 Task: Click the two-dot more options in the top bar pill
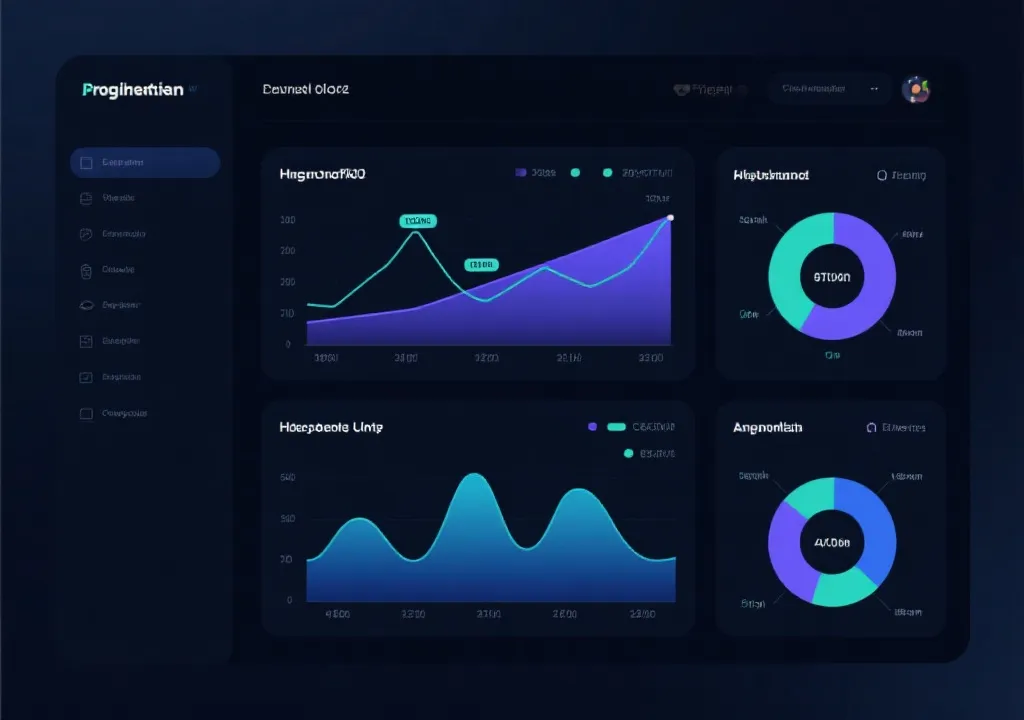[874, 89]
